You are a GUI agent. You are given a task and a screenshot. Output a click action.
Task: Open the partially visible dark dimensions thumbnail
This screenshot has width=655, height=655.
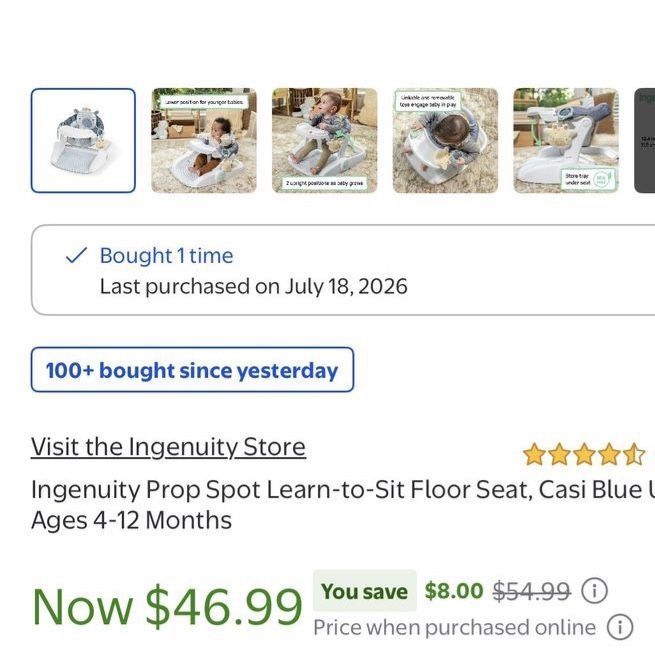tap(645, 140)
